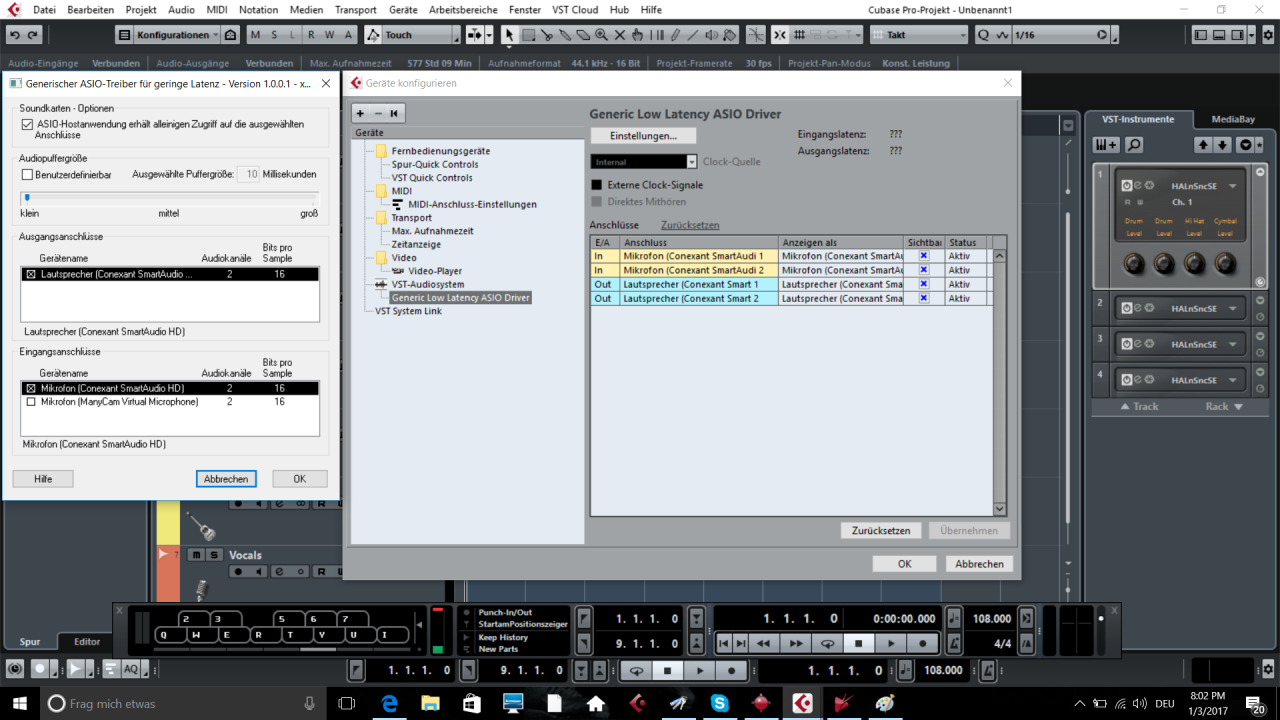Click the Redo arrow in Cubase toolbar
The width and height of the screenshot is (1280, 720).
point(33,35)
